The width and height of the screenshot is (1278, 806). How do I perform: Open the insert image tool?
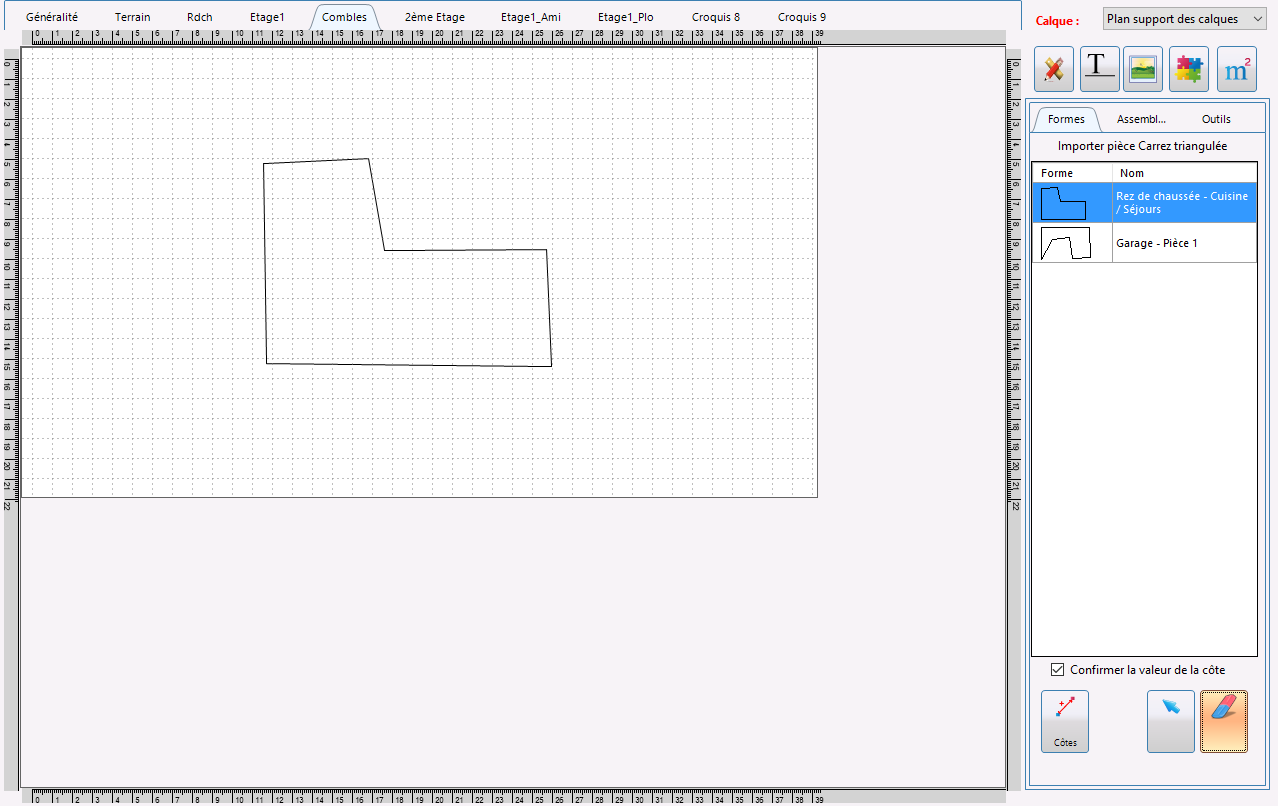click(x=1143, y=69)
